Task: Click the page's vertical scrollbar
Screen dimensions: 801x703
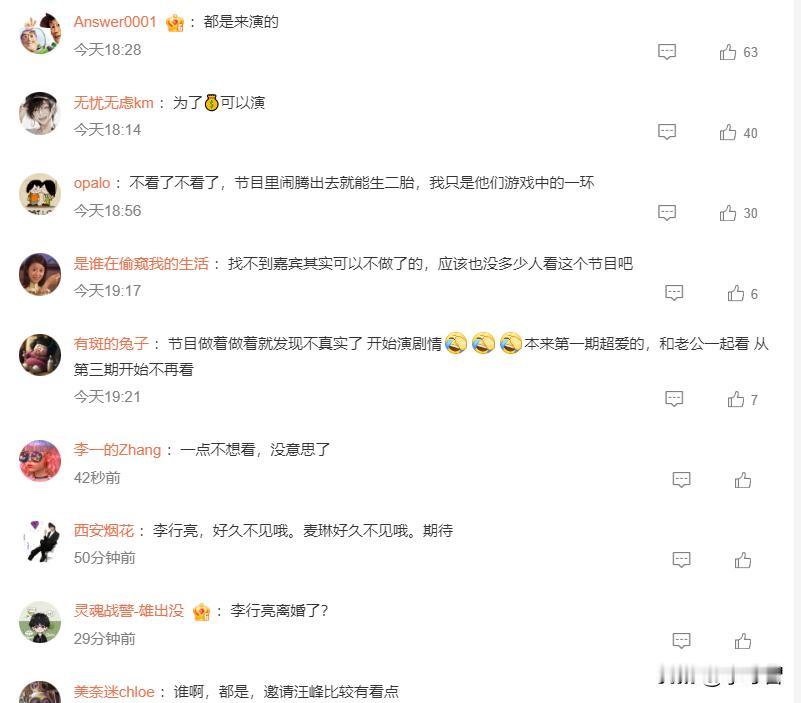Action: pos(797,352)
